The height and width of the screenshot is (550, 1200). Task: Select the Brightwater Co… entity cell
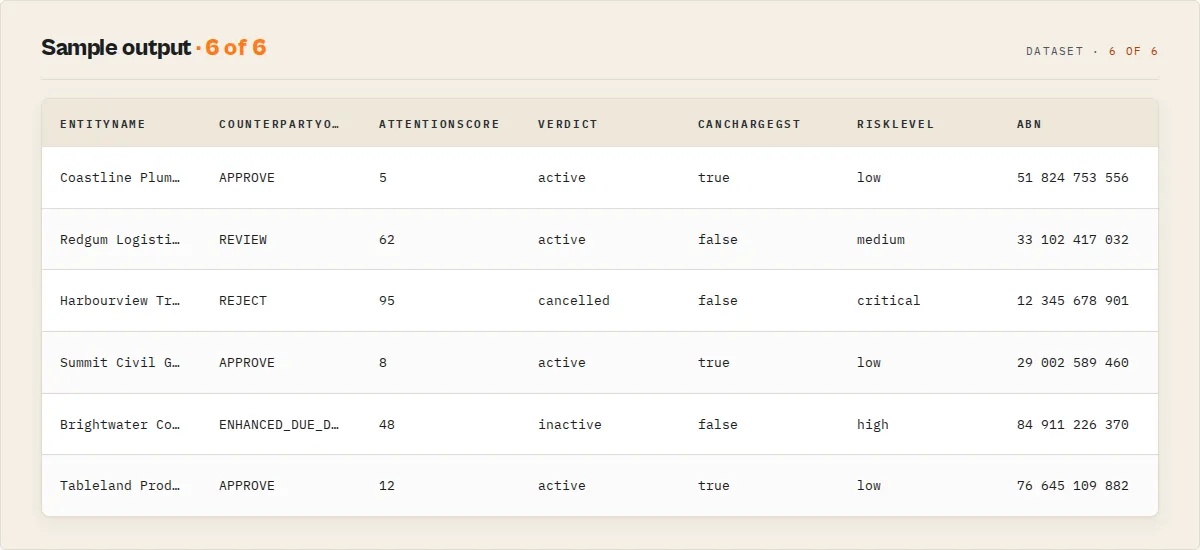[x=120, y=425]
